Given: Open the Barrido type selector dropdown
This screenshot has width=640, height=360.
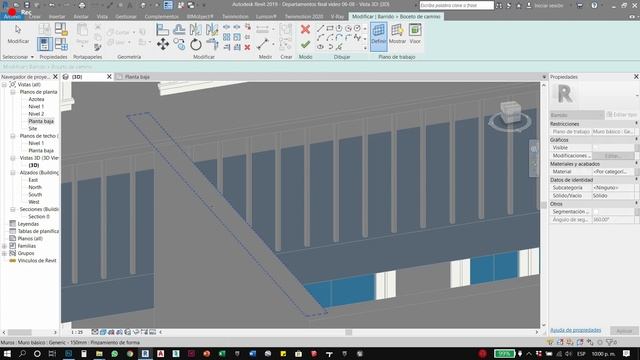Looking at the screenshot, I should (x=577, y=115).
